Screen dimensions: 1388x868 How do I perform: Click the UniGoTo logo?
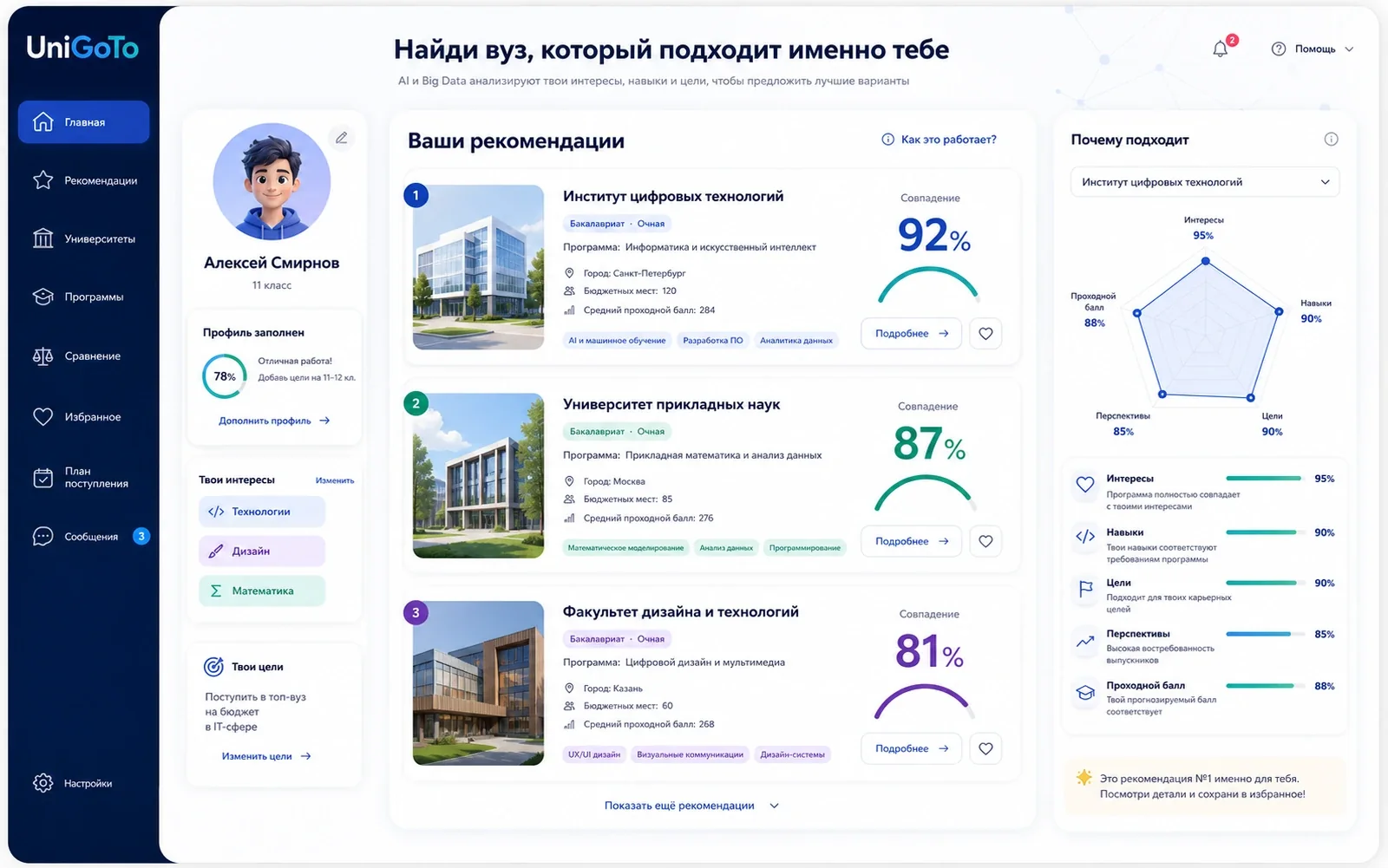82,47
